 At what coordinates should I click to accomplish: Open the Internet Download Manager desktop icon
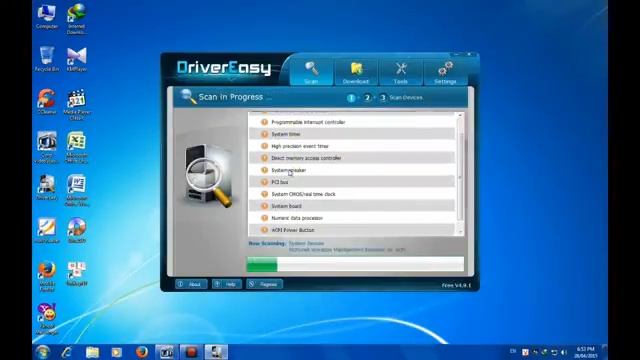(76, 19)
